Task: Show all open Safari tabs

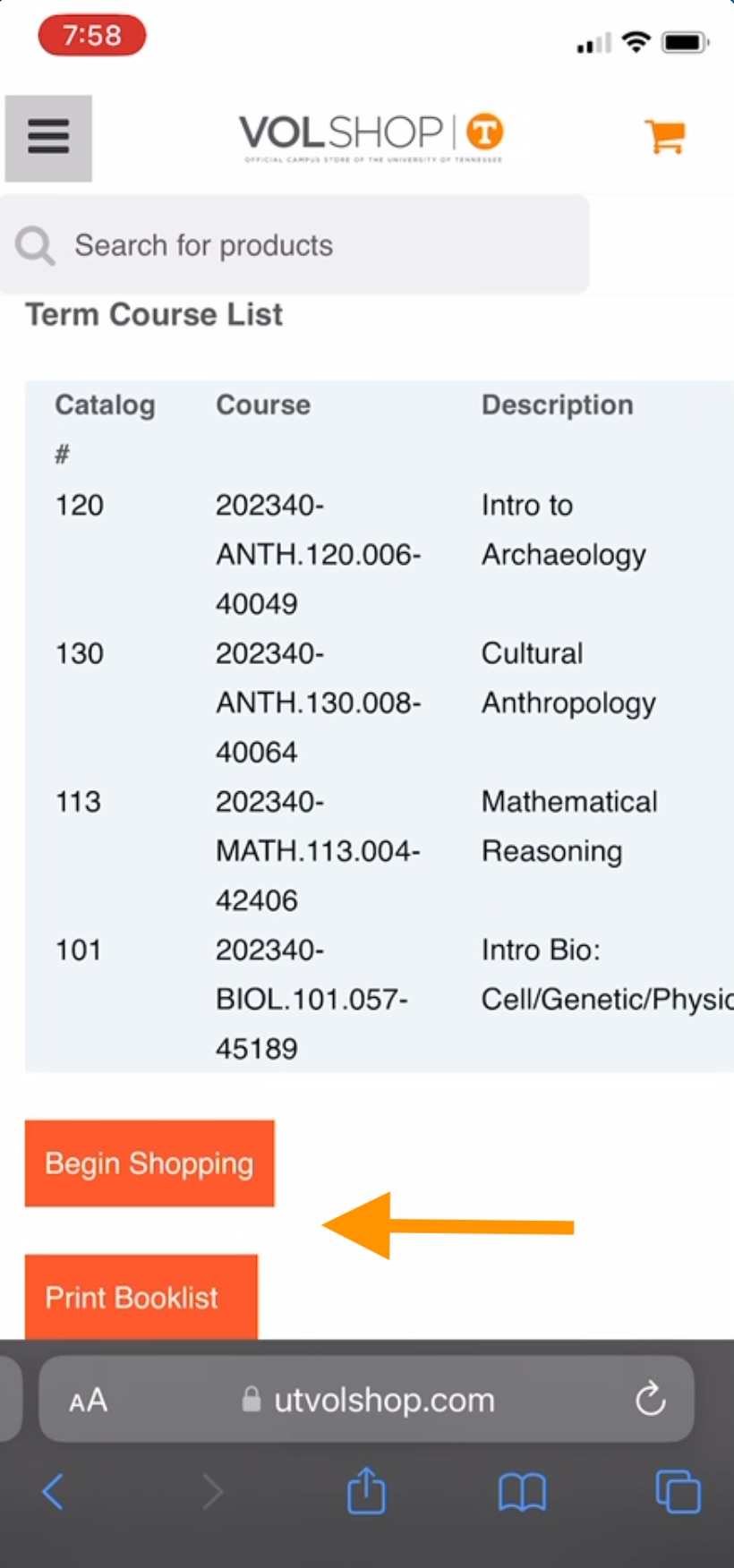Action: click(x=678, y=1492)
